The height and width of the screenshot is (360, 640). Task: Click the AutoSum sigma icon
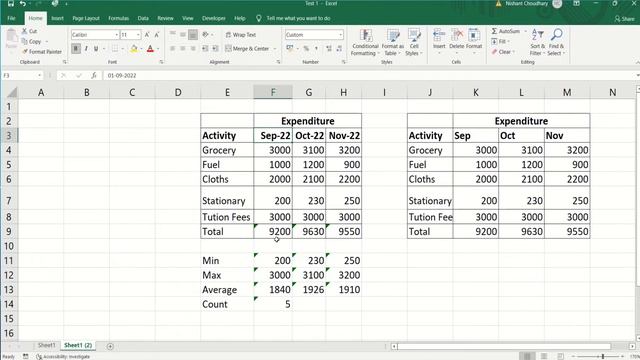coord(494,31)
